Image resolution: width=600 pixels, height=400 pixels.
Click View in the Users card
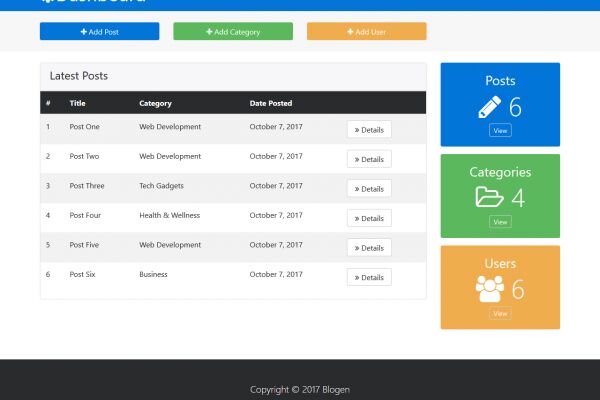[x=500, y=313]
